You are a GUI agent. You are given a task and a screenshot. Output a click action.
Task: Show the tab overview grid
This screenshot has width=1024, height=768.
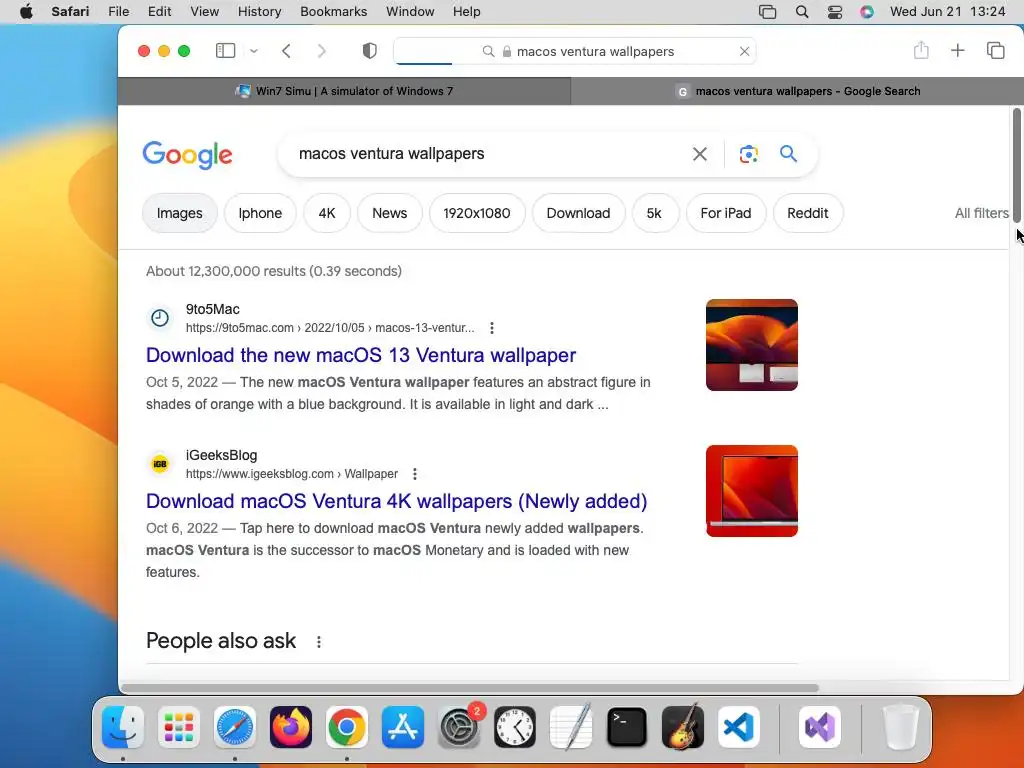tap(995, 50)
